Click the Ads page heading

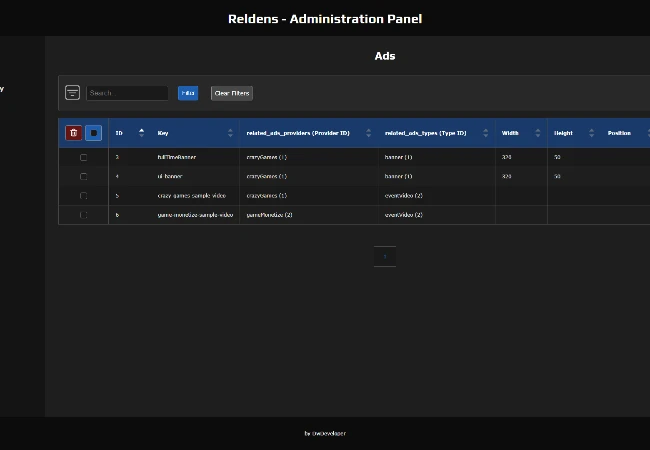(385, 56)
